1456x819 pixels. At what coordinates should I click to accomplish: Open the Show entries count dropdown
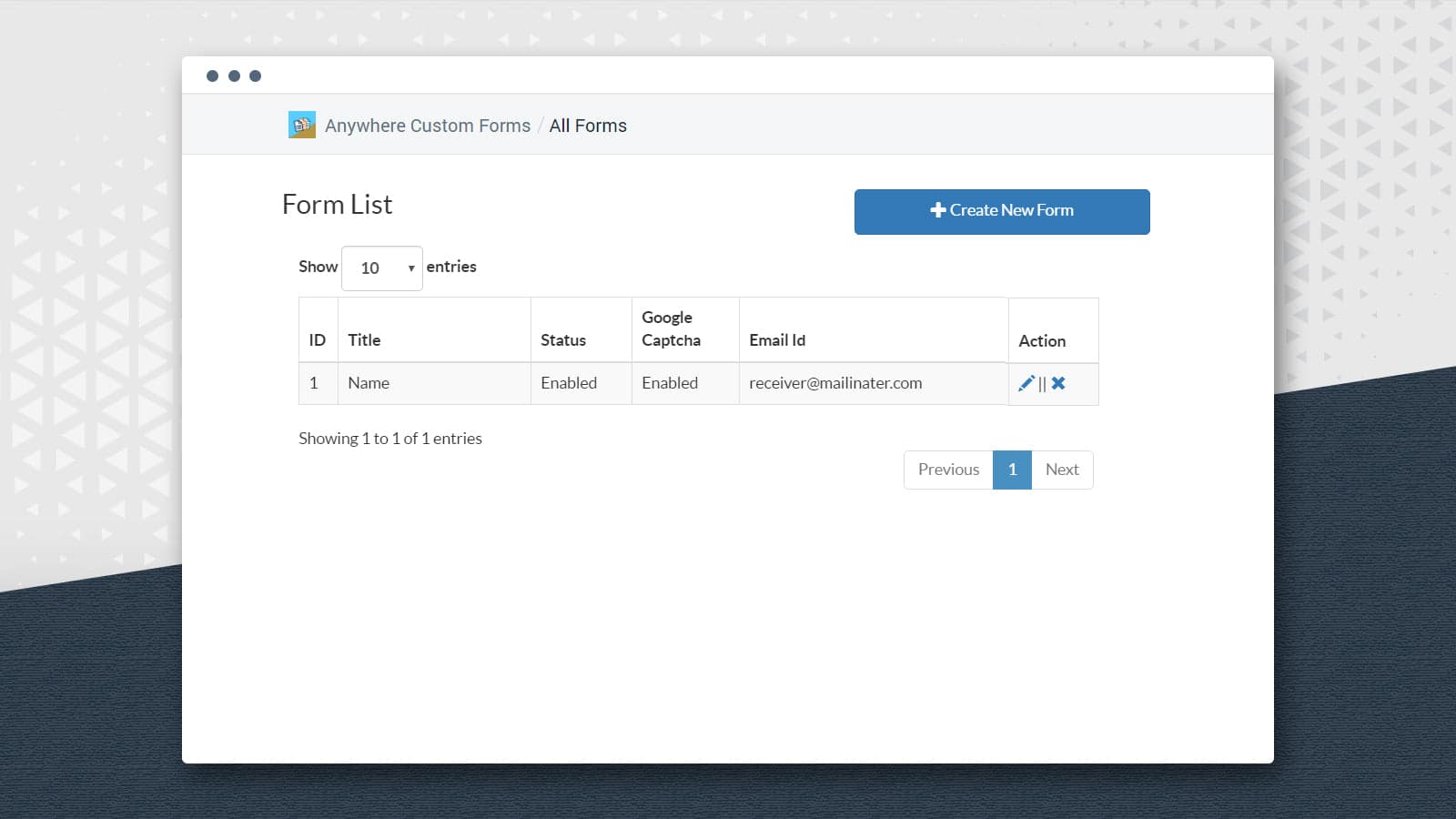(381, 268)
